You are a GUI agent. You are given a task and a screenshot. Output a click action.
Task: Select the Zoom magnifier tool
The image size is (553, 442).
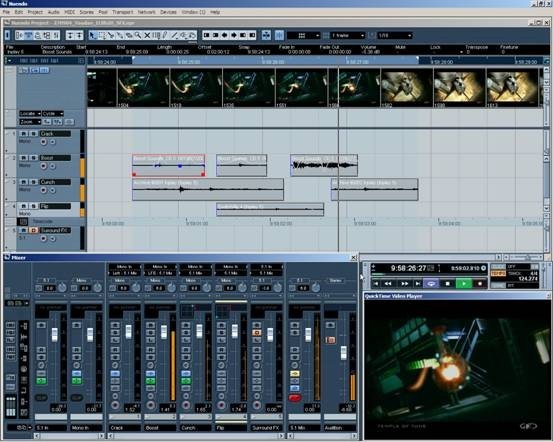pyautogui.click(x=138, y=35)
